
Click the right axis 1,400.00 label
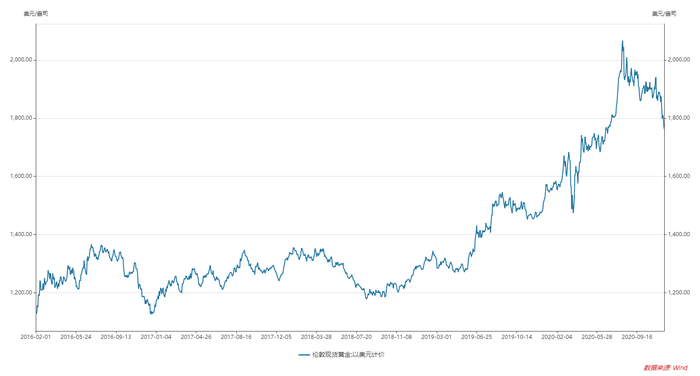(679, 234)
